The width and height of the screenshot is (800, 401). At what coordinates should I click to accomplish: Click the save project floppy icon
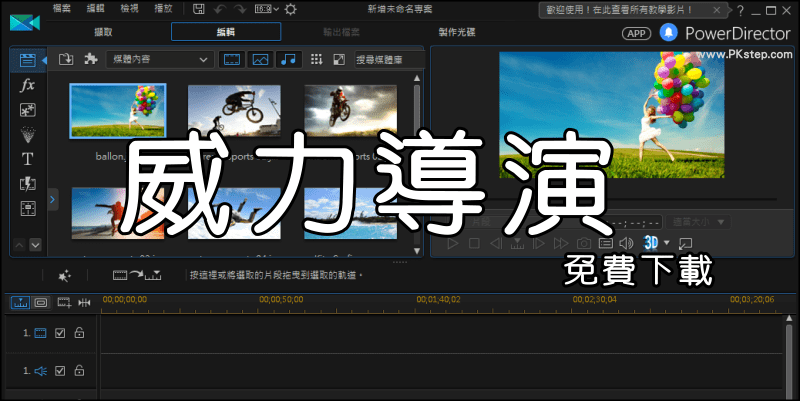(x=198, y=9)
